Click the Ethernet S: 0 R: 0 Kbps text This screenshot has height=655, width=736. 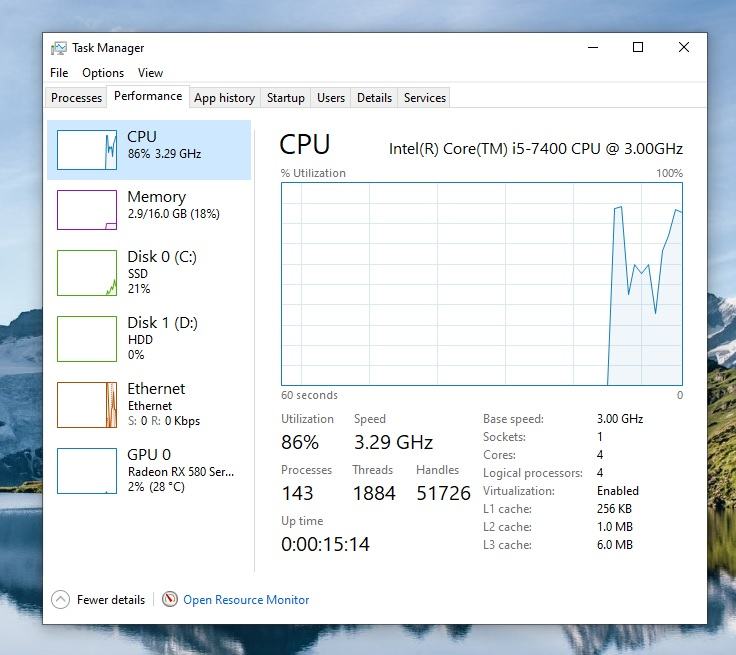point(164,421)
